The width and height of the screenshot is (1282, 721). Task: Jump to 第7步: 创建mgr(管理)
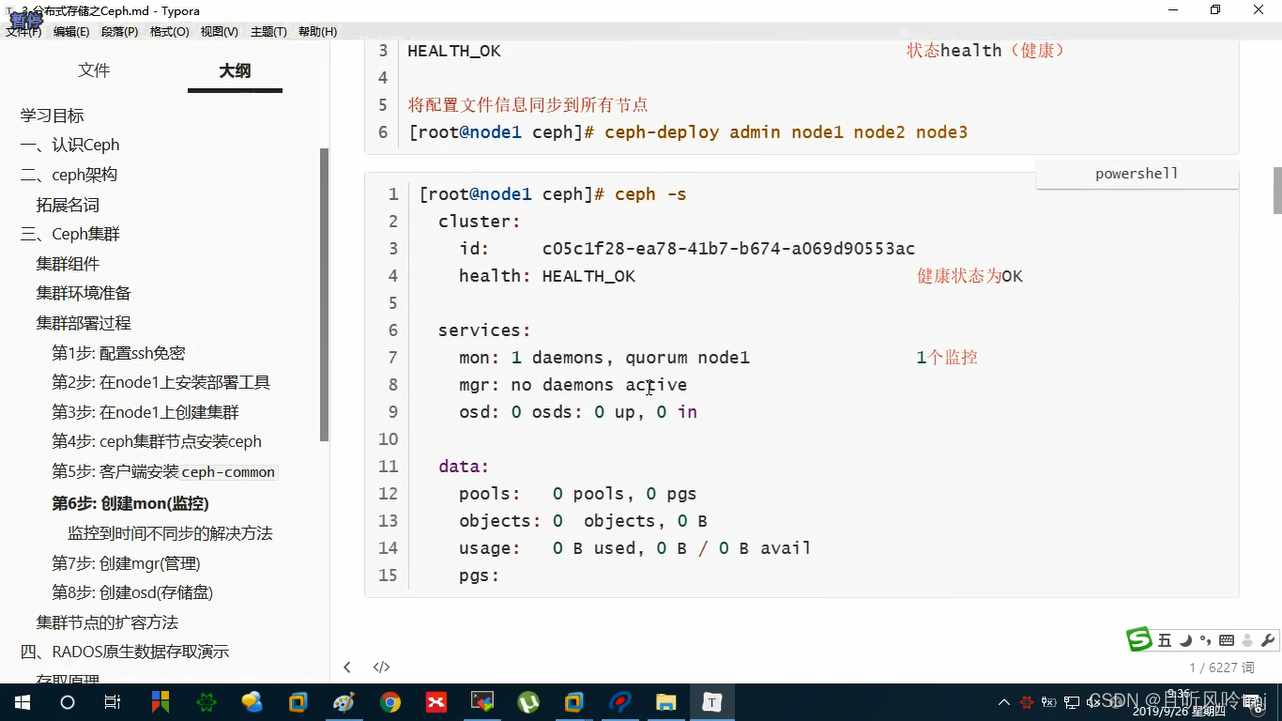126,563
